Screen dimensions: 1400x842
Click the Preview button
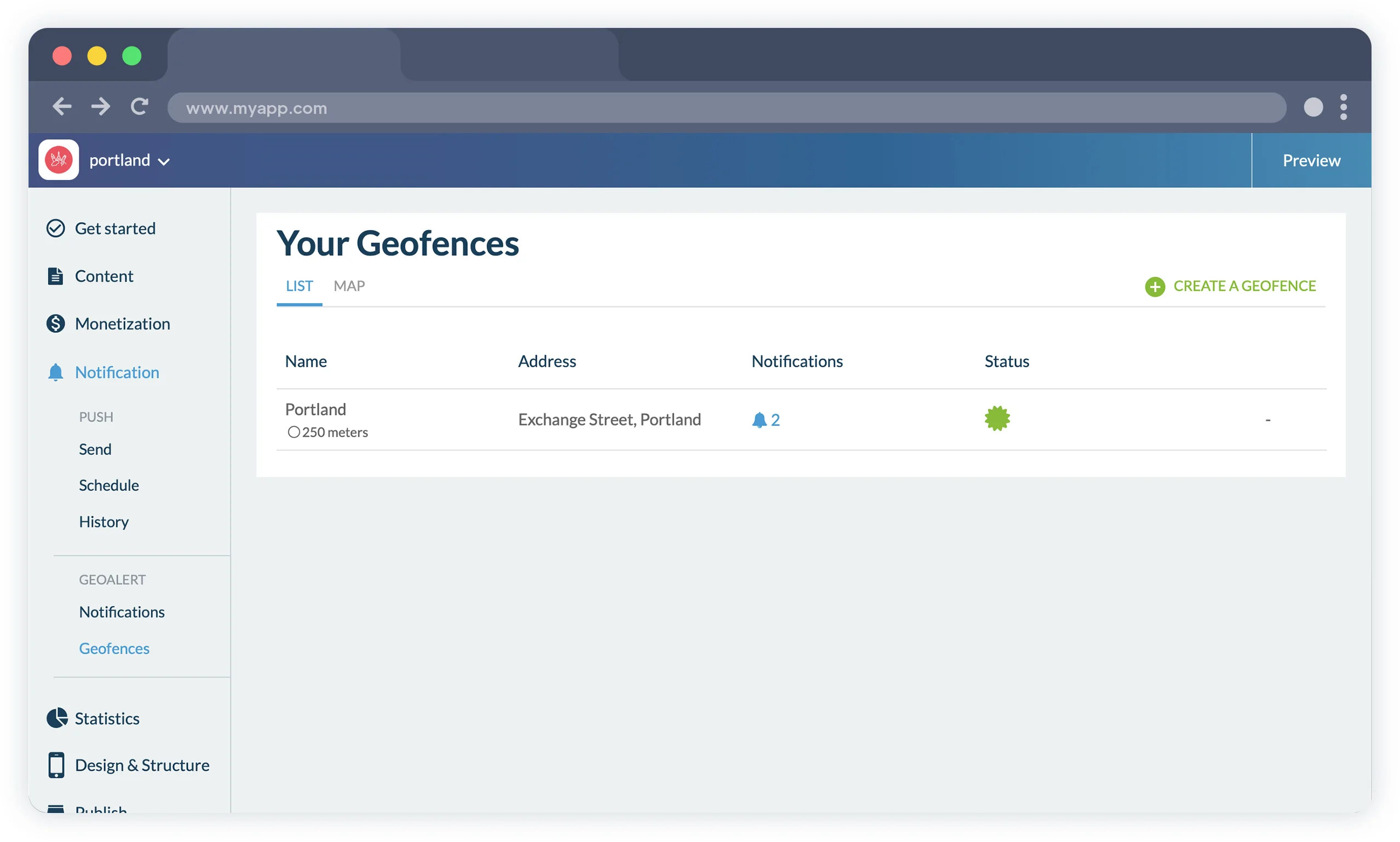click(1311, 160)
